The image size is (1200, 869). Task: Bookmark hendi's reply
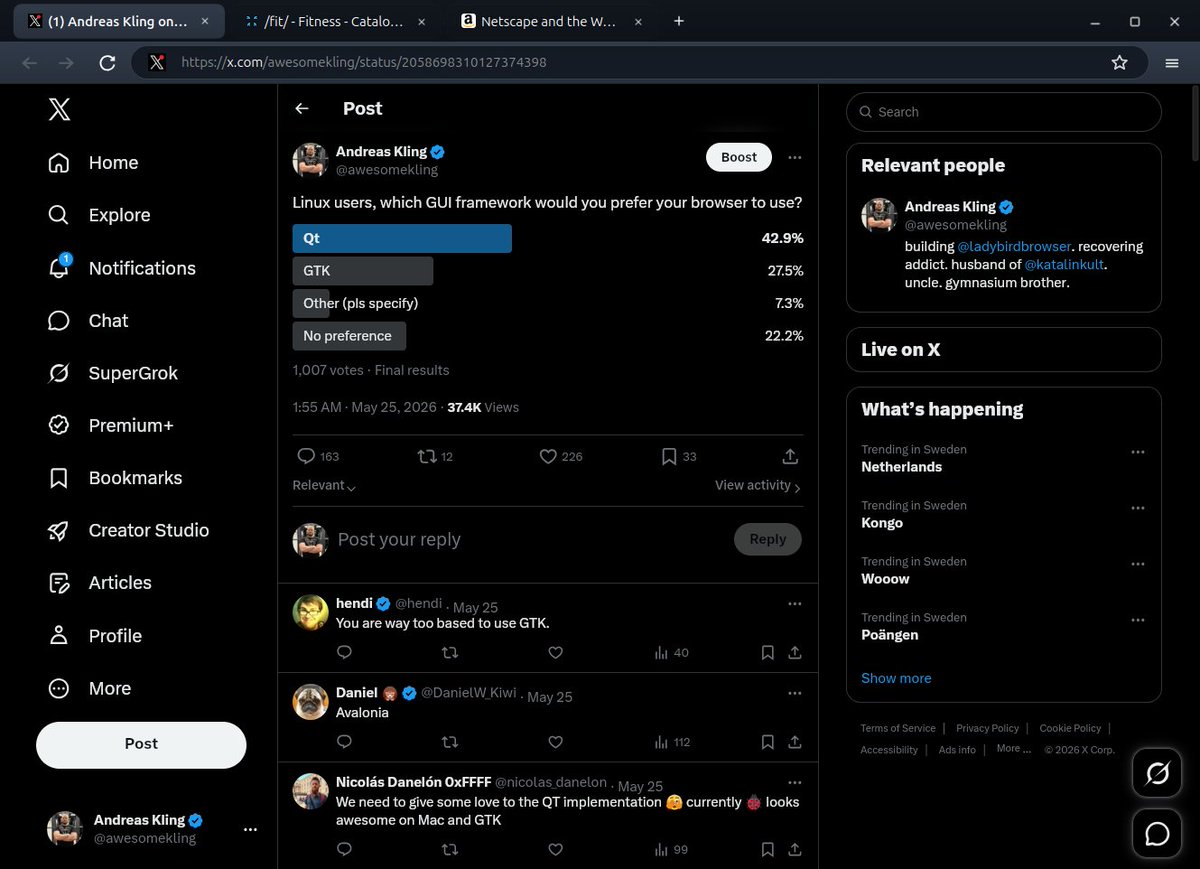point(768,653)
